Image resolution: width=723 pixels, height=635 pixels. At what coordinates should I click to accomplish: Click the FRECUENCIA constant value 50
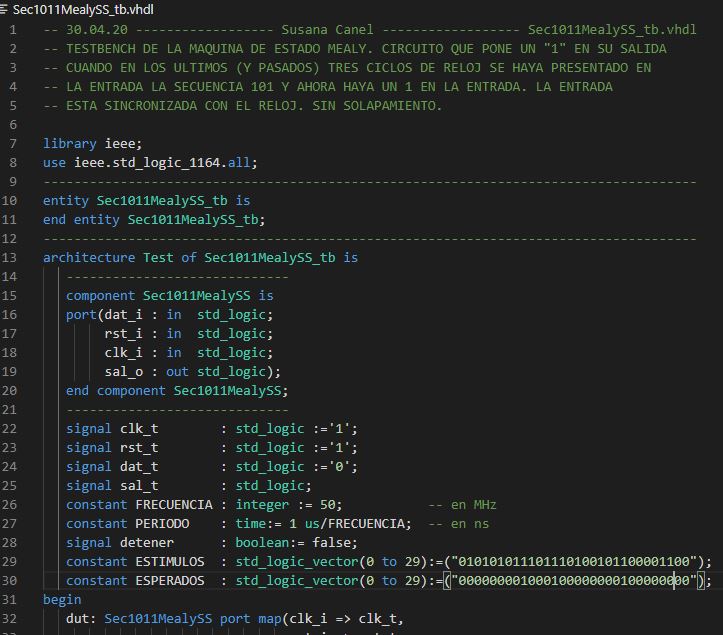pos(330,505)
